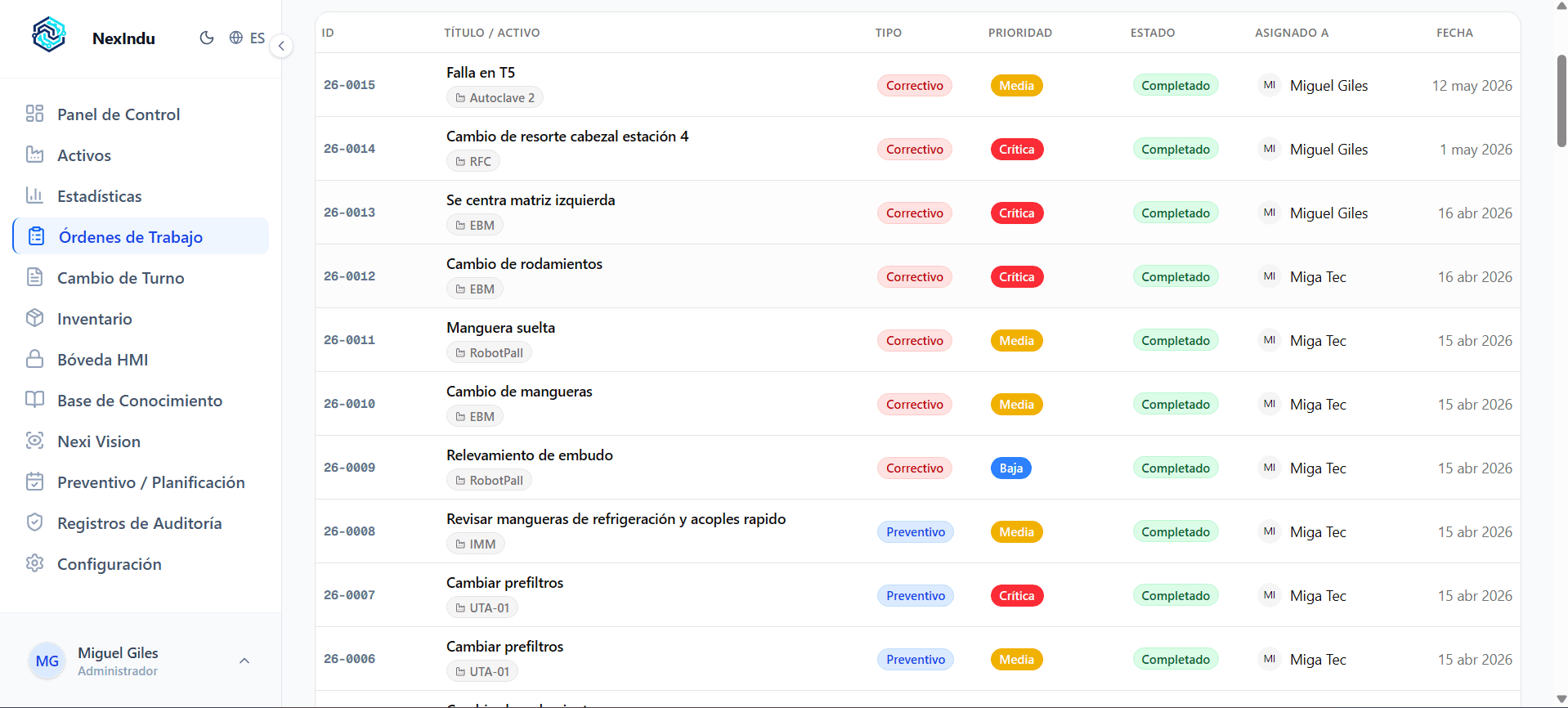Click the ASIGNADO A column header
Viewport: 1568px width, 708px height.
[x=1292, y=33]
